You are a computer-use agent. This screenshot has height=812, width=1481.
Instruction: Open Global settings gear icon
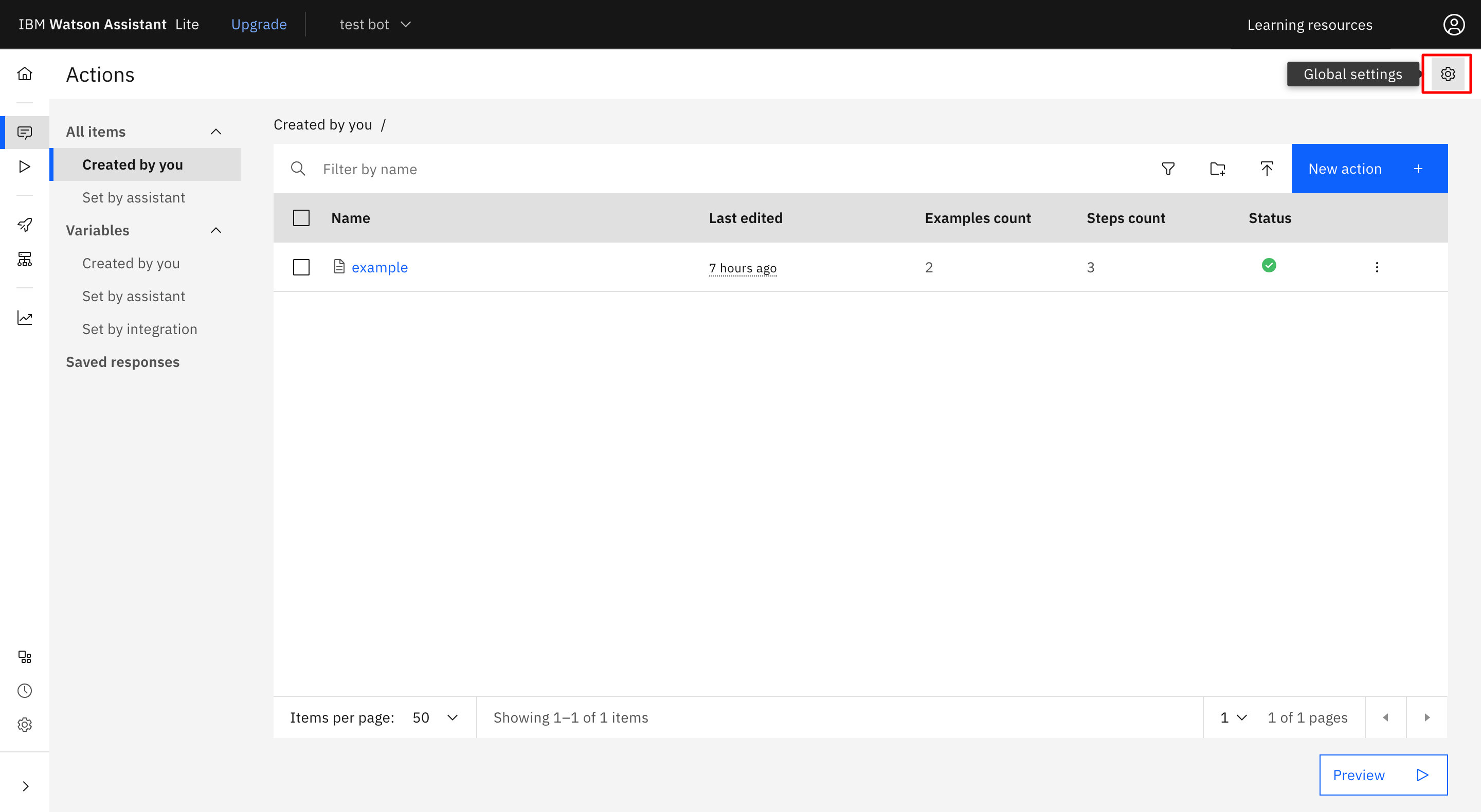pyautogui.click(x=1447, y=74)
